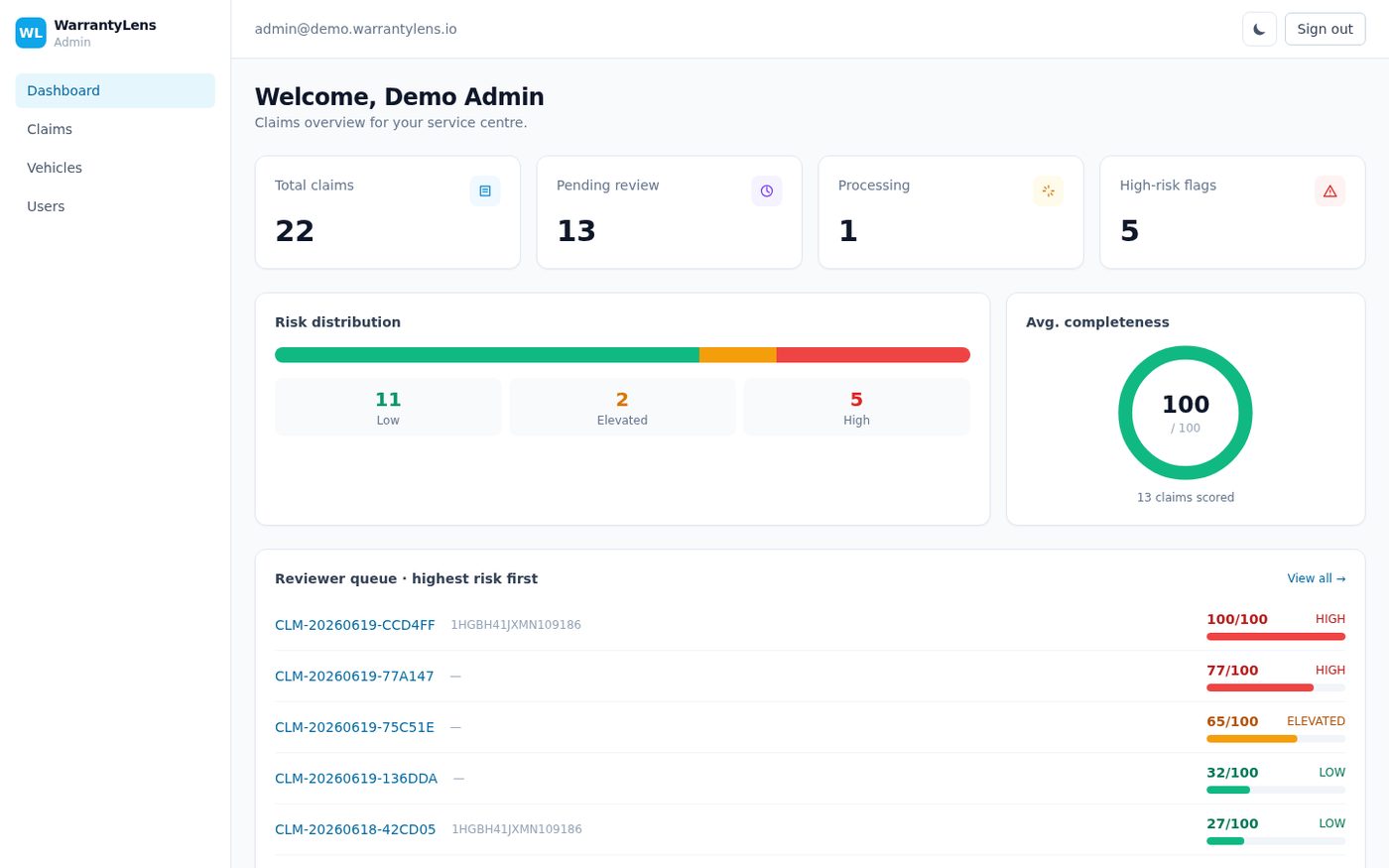Click the admin@demo.warrantylens.io email text
This screenshot has height=868, width=1389.
(356, 29)
